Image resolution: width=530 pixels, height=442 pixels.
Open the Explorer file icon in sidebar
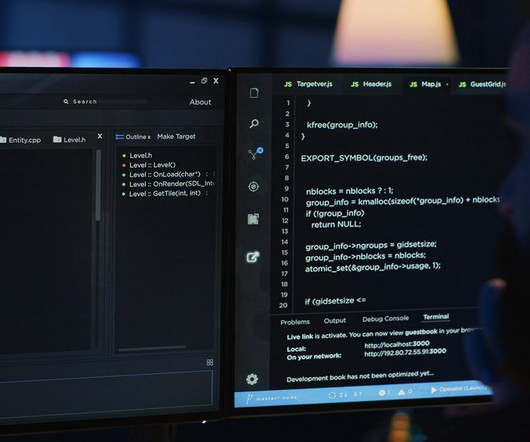click(x=254, y=93)
